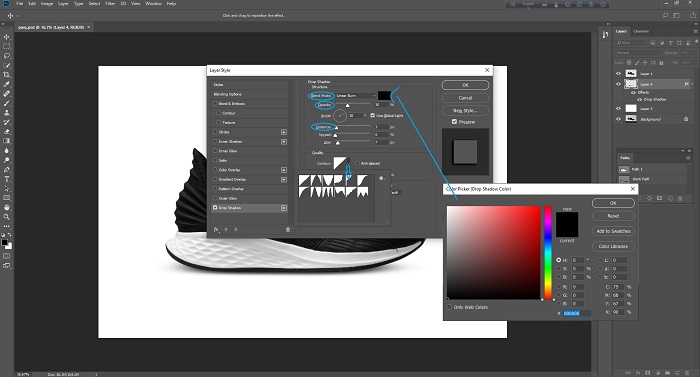
Task: Open the Paths panel menu
Action: (x=688, y=158)
